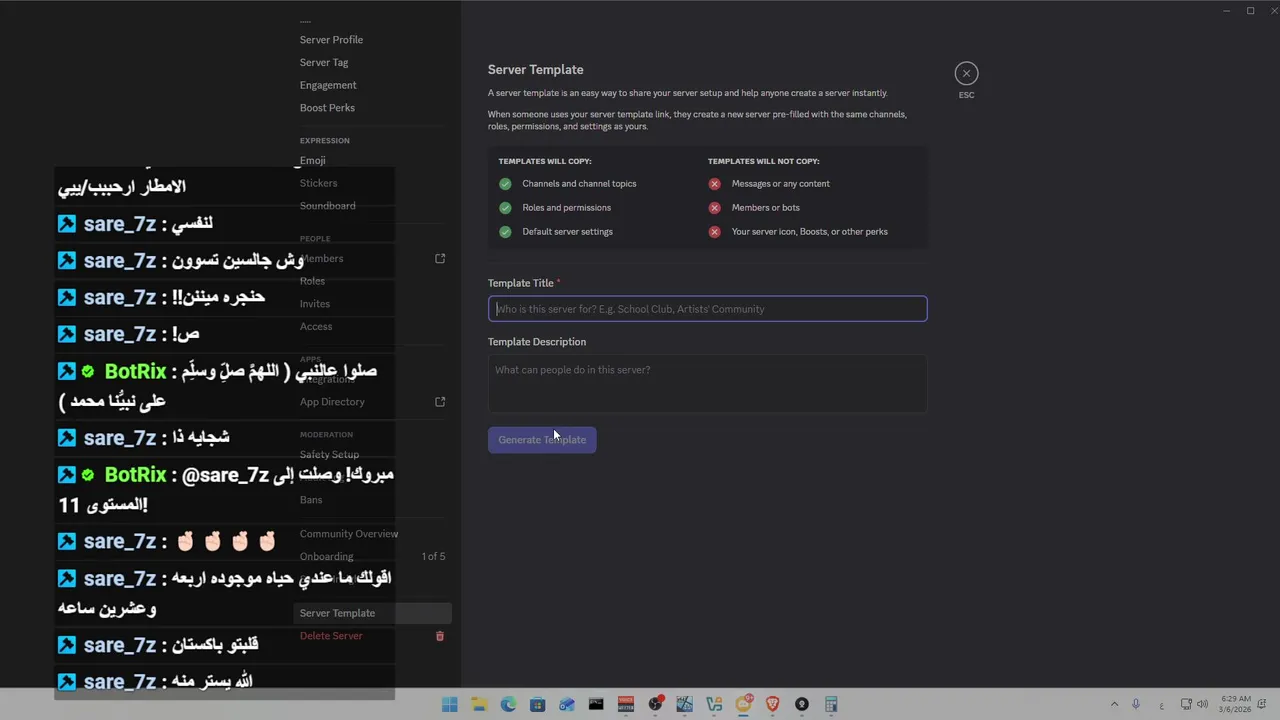Click the 'sare_7z' name on the hand emojis chat line
The width and height of the screenshot is (1280, 720).
[x=119, y=542]
